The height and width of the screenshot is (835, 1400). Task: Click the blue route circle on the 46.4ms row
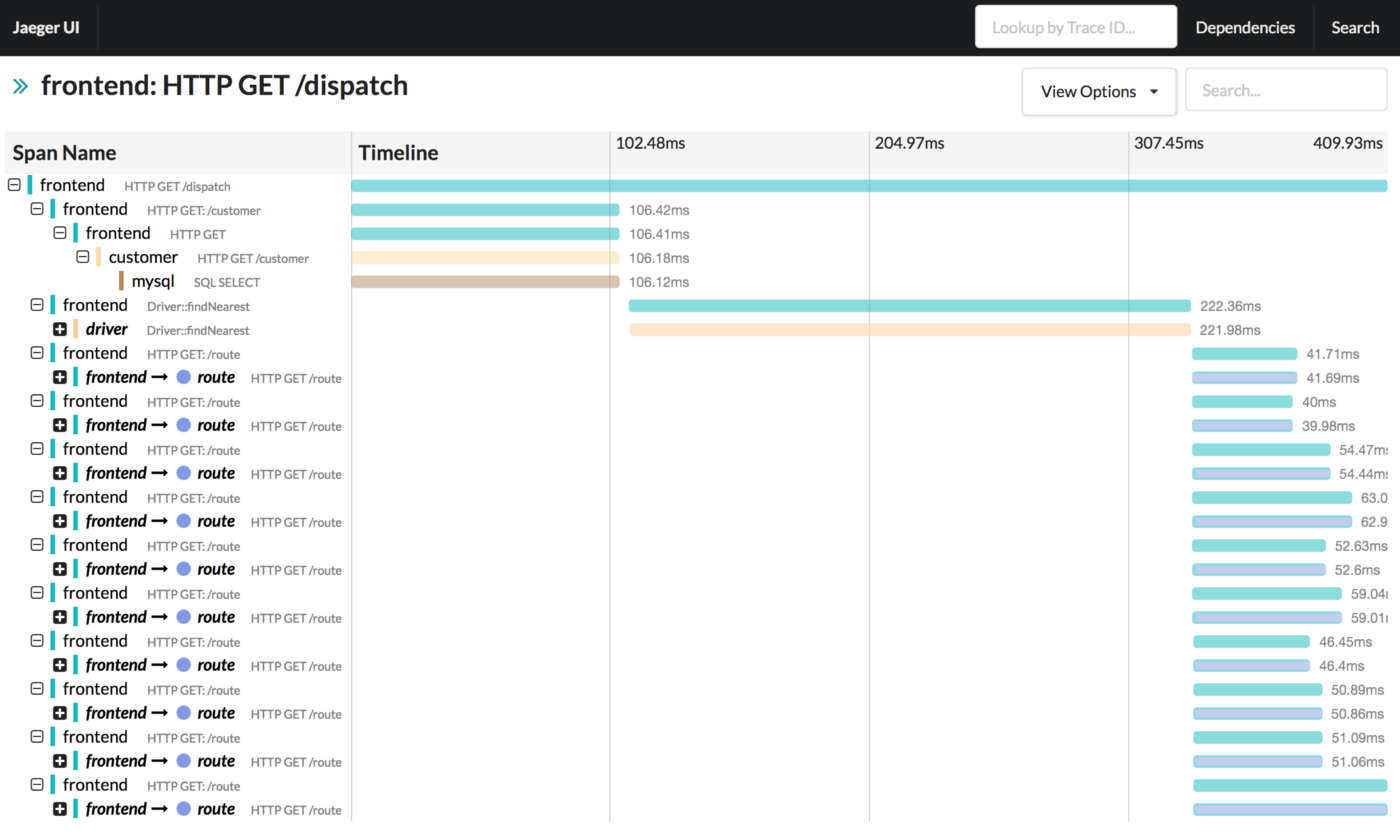[x=183, y=665]
